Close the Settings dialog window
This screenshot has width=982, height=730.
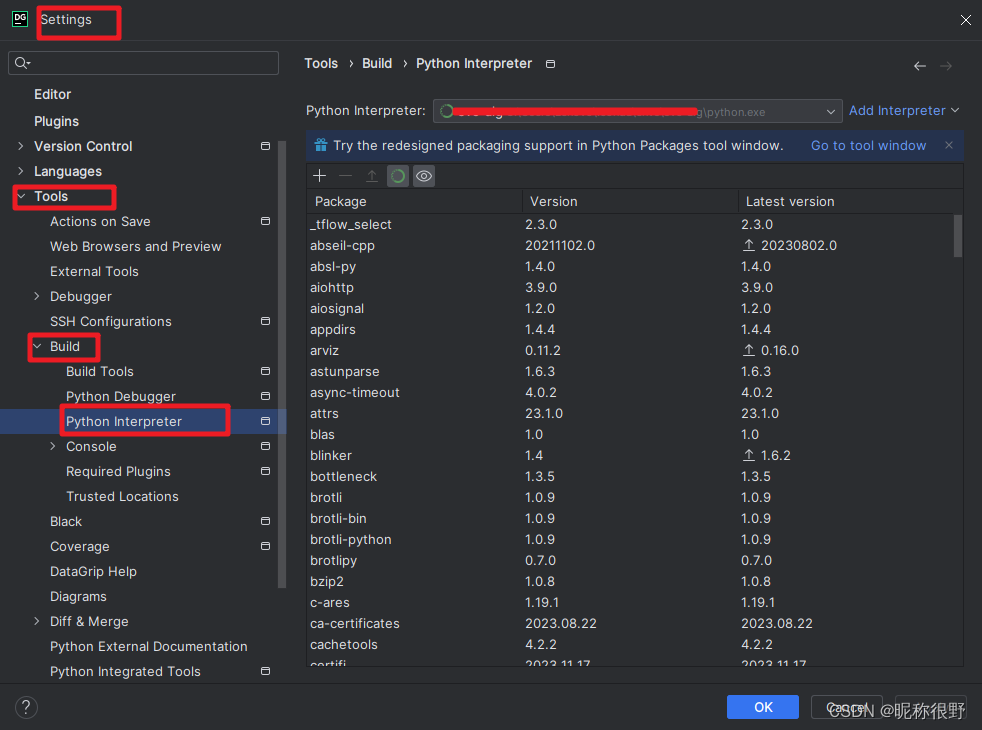[x=965, y=20]
